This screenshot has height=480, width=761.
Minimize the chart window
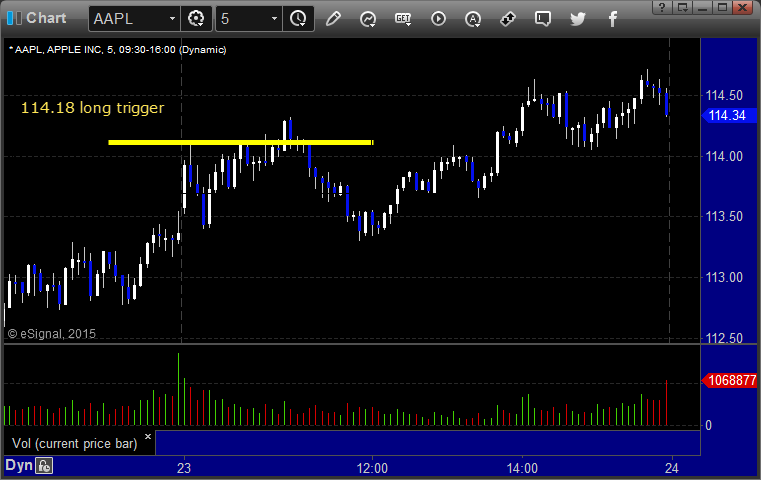[702, 7]
